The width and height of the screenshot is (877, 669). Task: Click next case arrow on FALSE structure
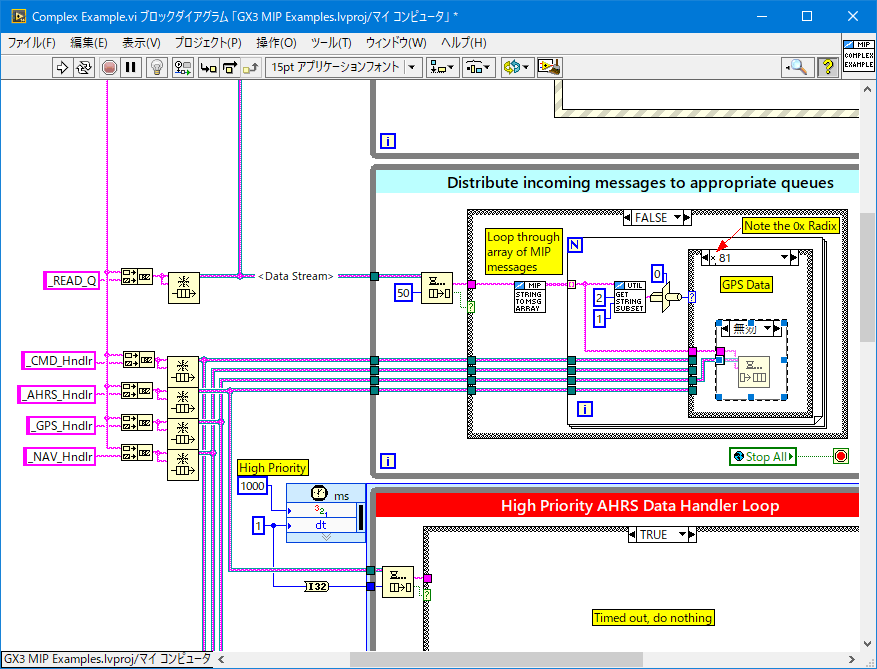pos(687,218)
